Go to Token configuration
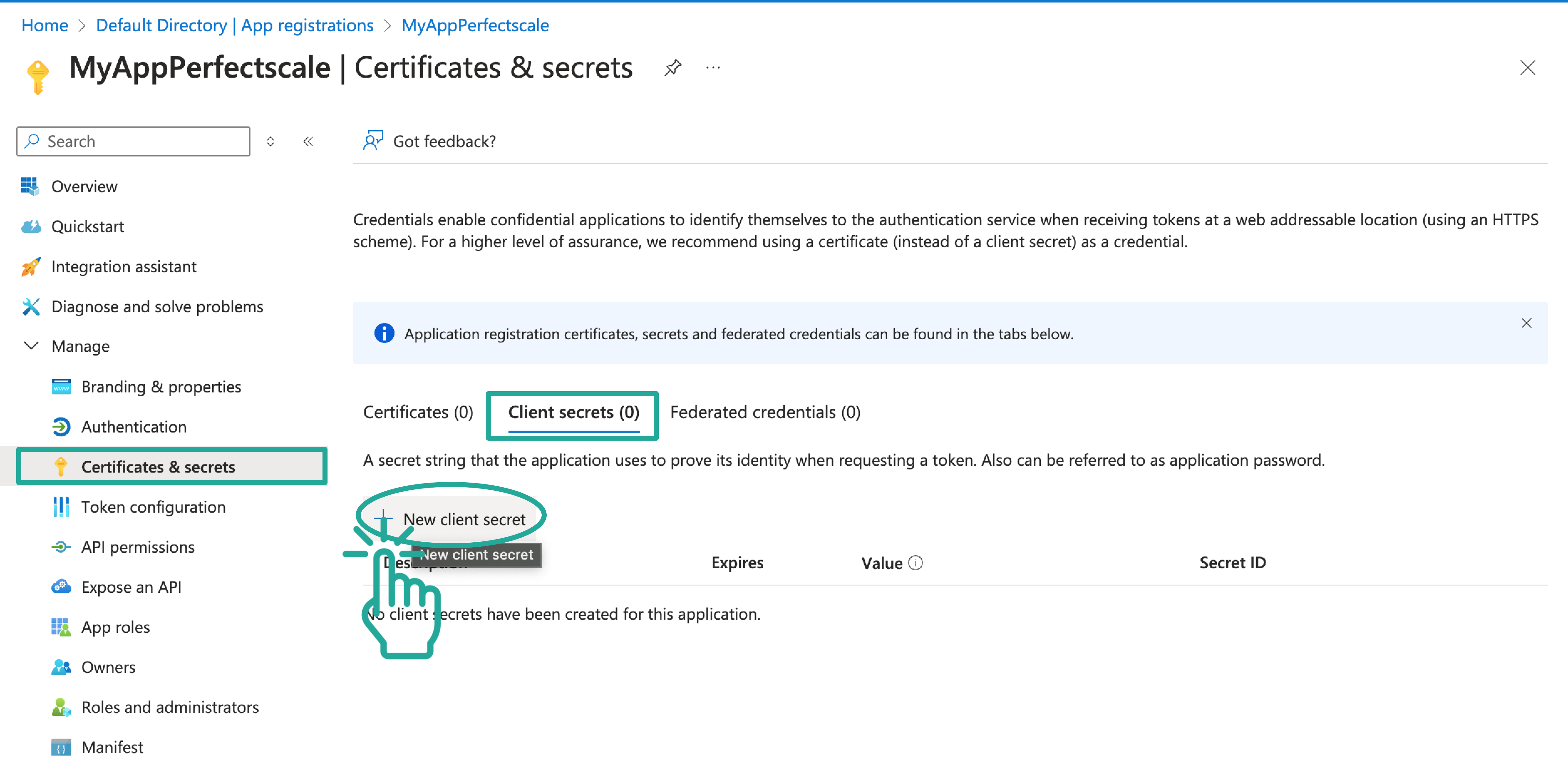This screenshot has height=773, width=1568. (x=153, y=507)
